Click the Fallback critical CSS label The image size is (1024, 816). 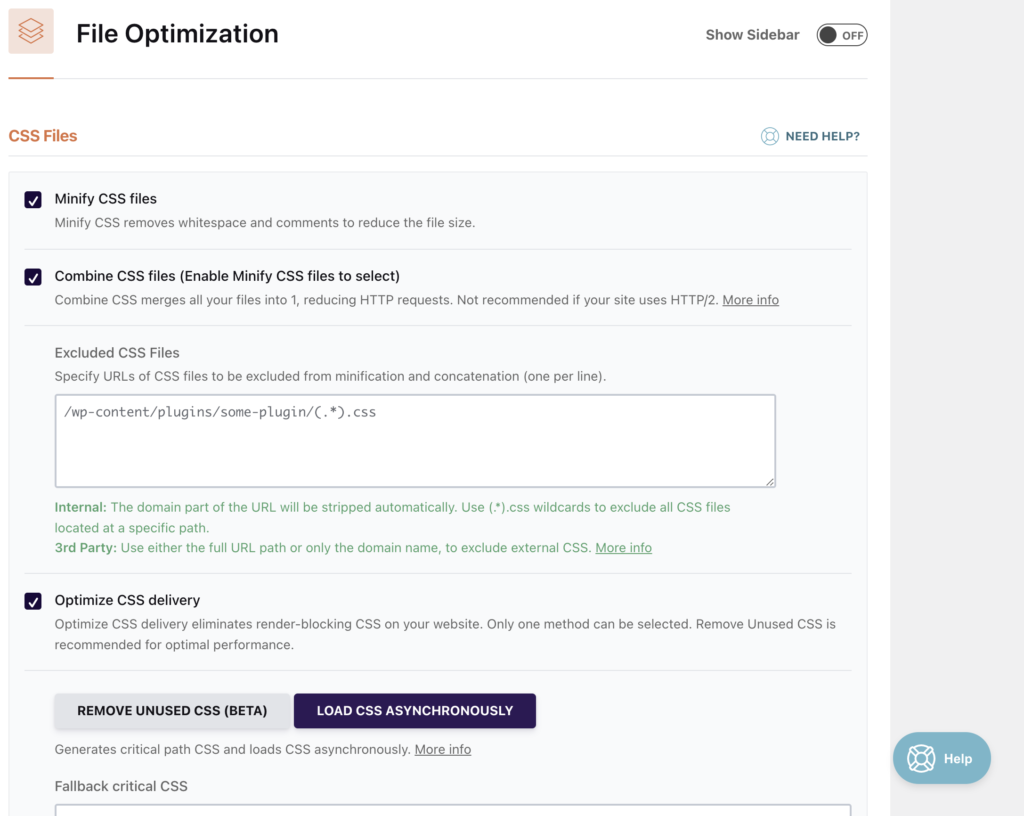click(121, 786)
